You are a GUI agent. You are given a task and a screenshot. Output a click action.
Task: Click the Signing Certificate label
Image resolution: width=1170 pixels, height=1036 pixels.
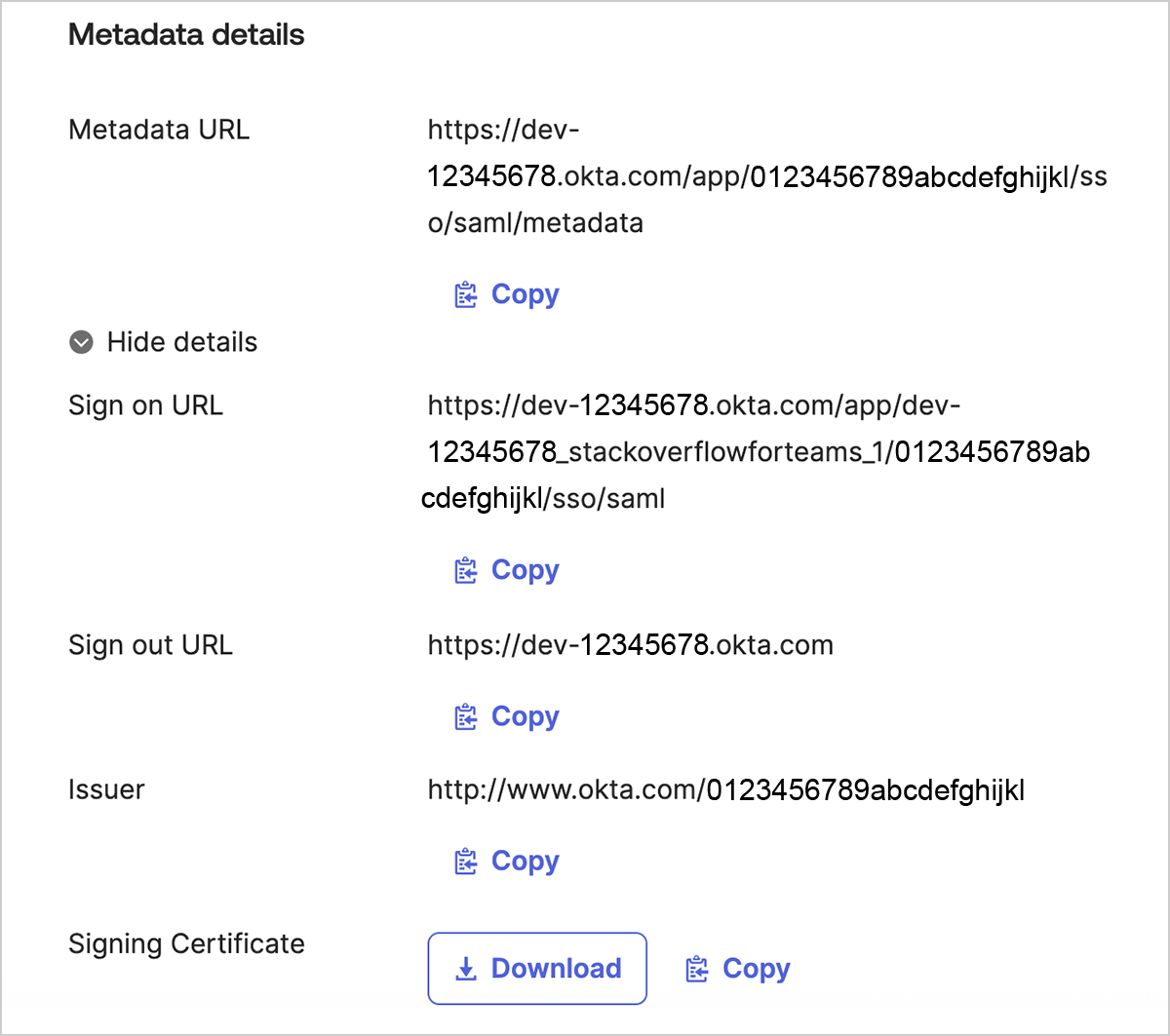click(x=186, y=943)
